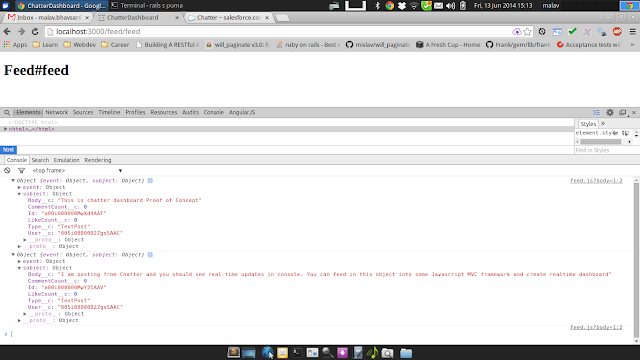Switch to the Rendering drawer tab
The height and width of the screenshot is (360, 640).
[98, 160]
